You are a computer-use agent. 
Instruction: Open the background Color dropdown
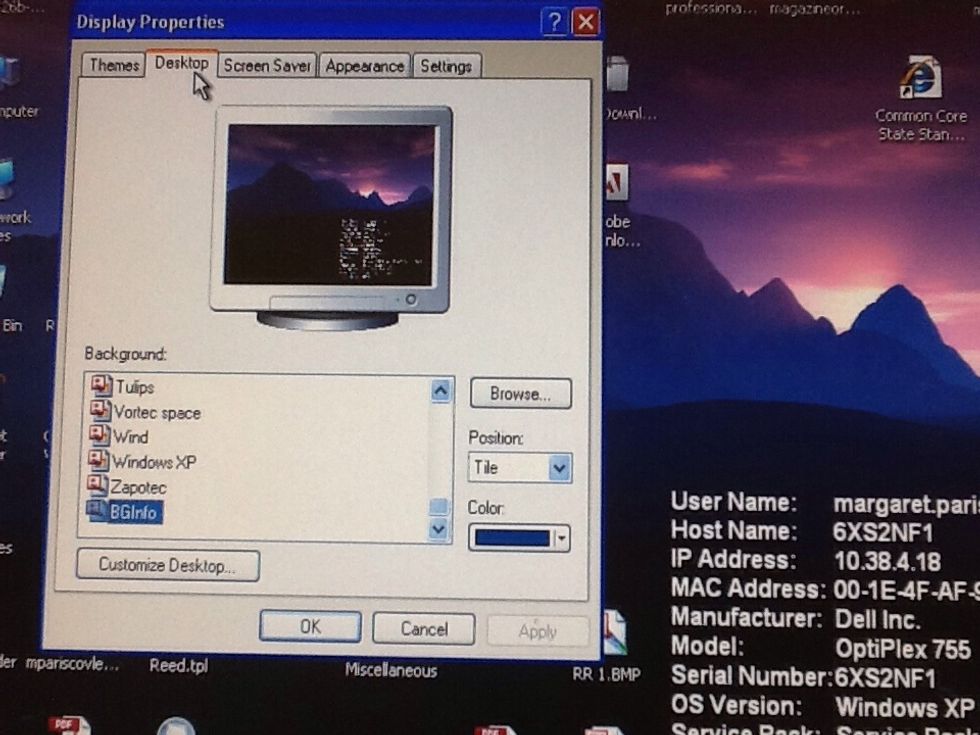coord(561,538)
